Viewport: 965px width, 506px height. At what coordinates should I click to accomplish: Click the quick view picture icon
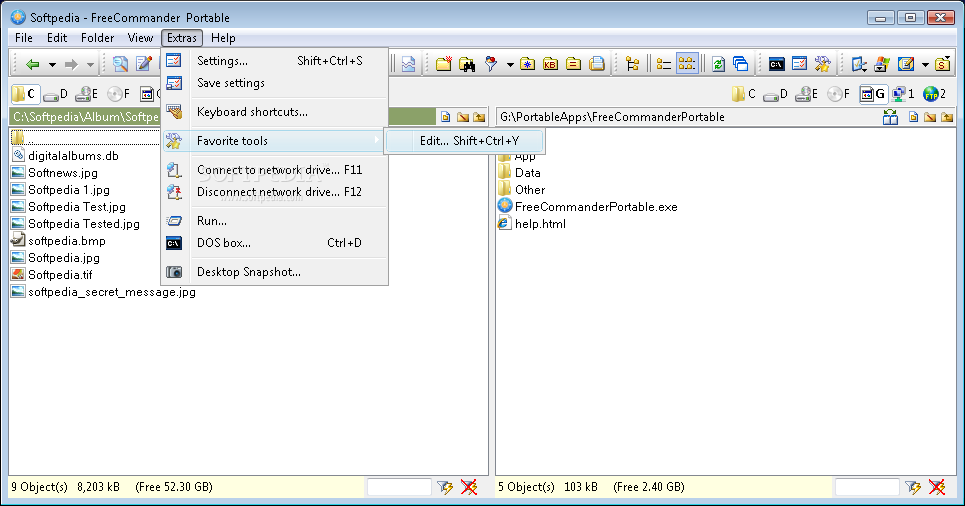408,64
